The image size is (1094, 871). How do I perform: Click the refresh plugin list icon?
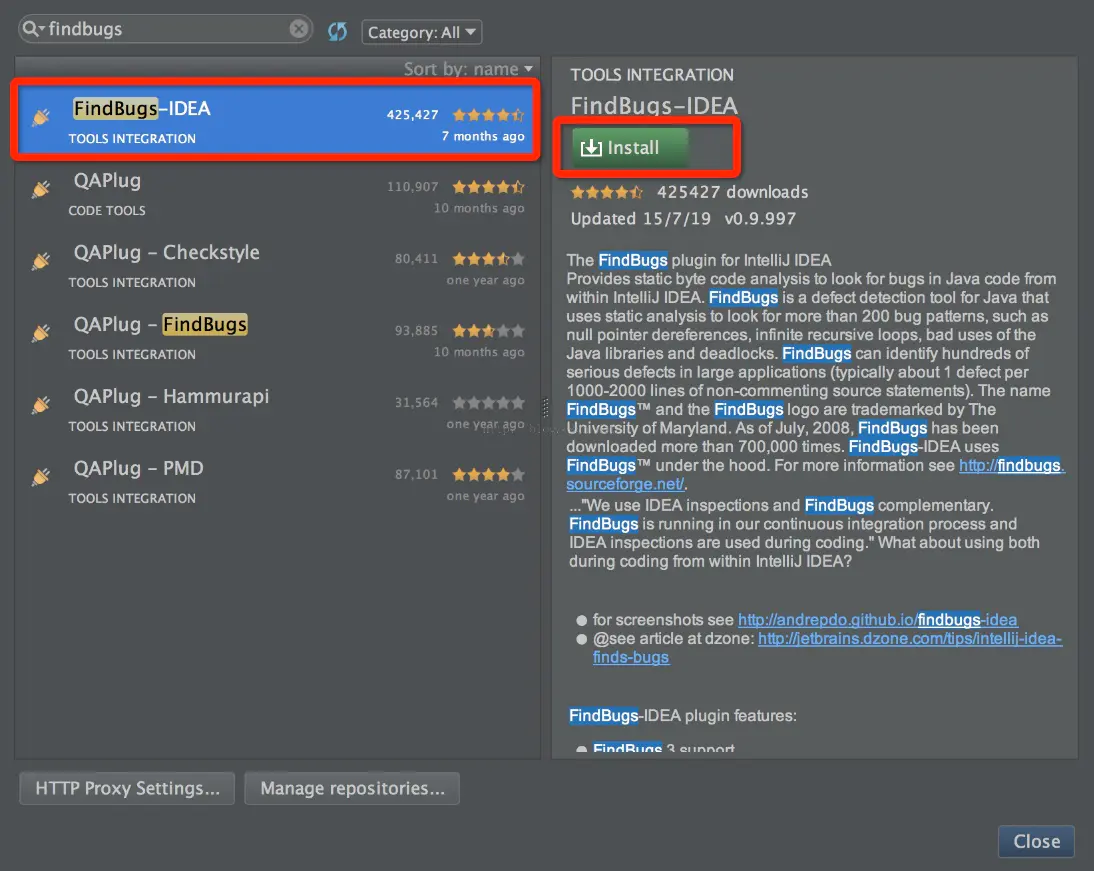click(x=338, y=31)
